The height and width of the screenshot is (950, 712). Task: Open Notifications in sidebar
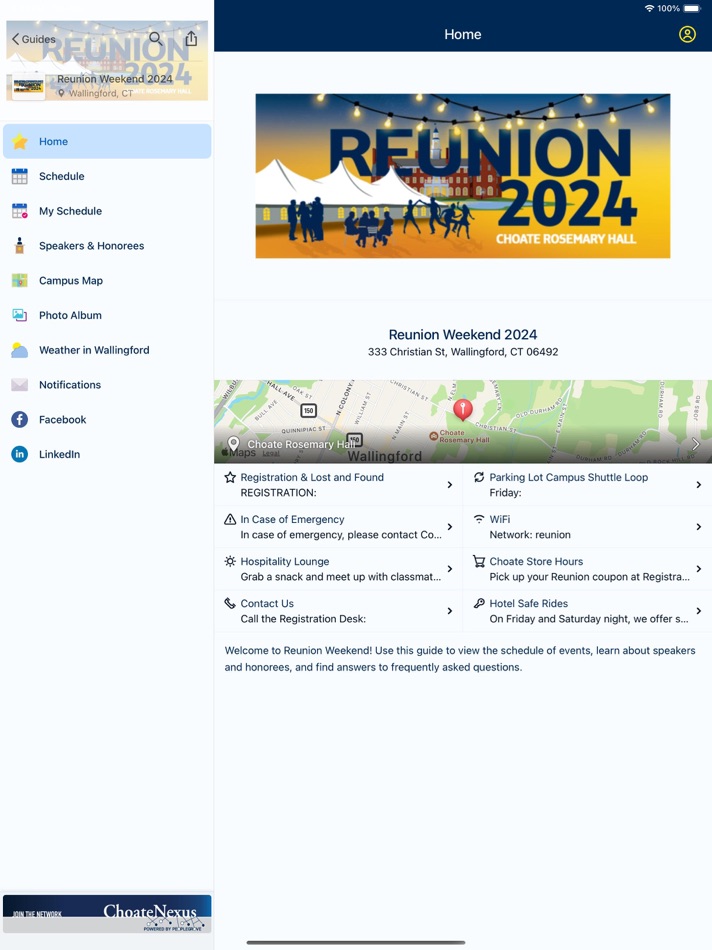point(107,385)
